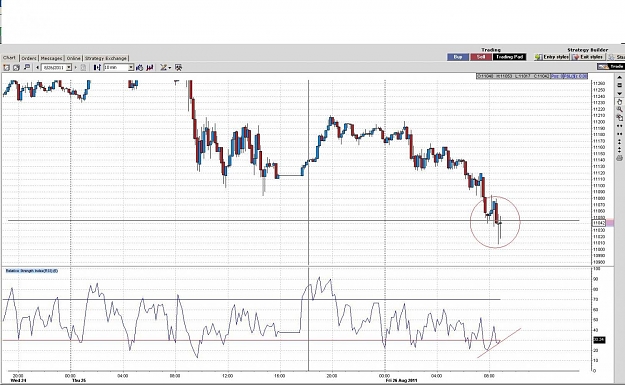Switch to the Chart tab
This screenshot has width=625, height=385.
pos(9,58)
